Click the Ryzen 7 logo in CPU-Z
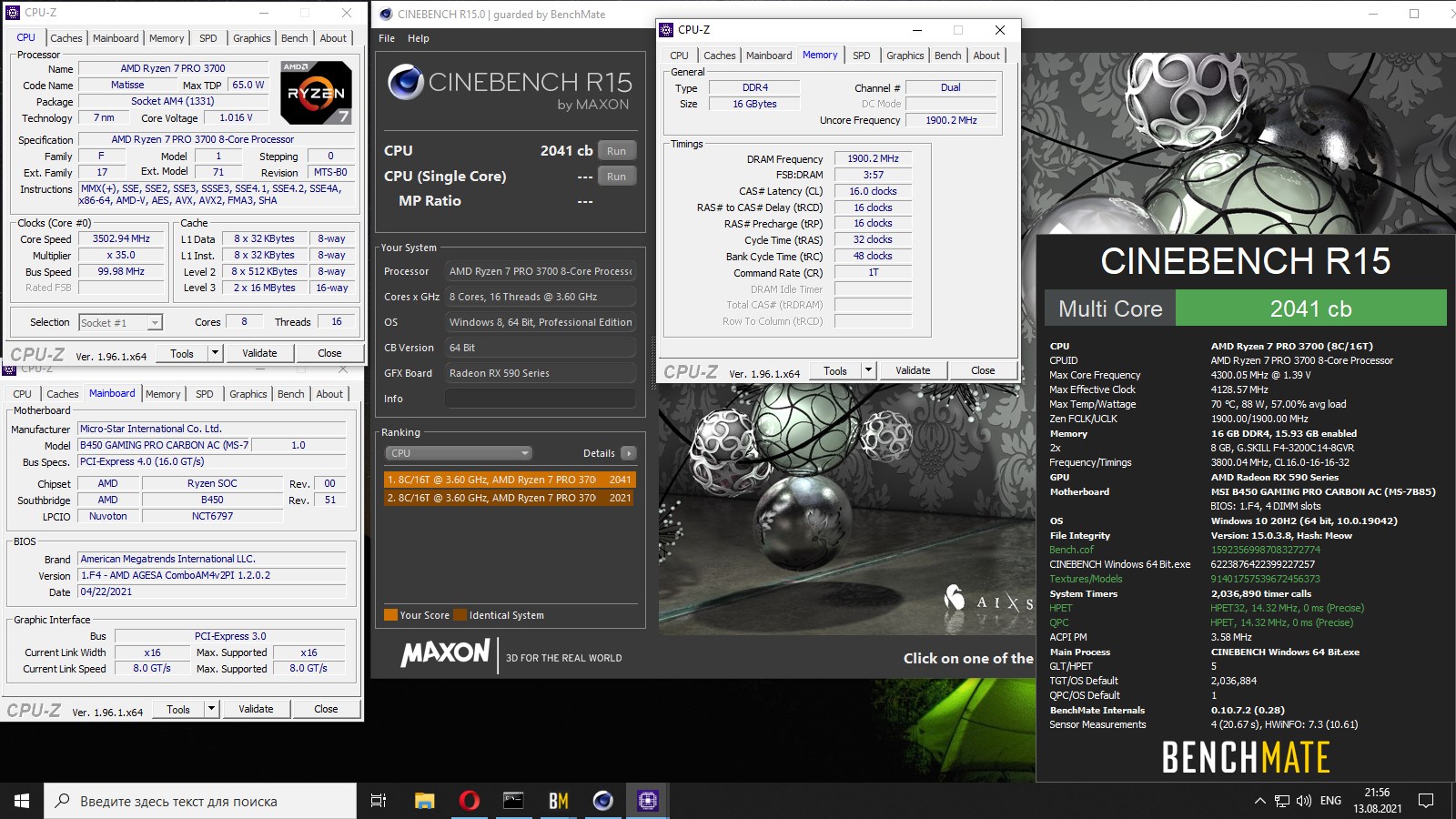The image size is (1456, 819). click(x=315, y=93)
